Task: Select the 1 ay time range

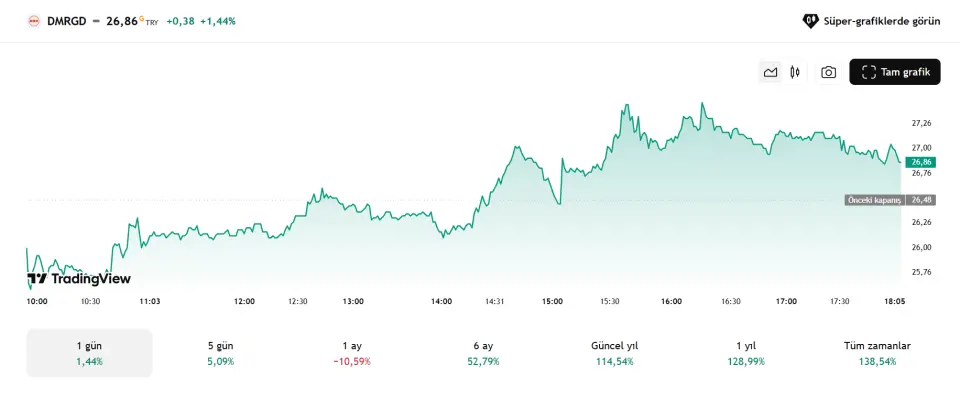Action: coord(351,353)
